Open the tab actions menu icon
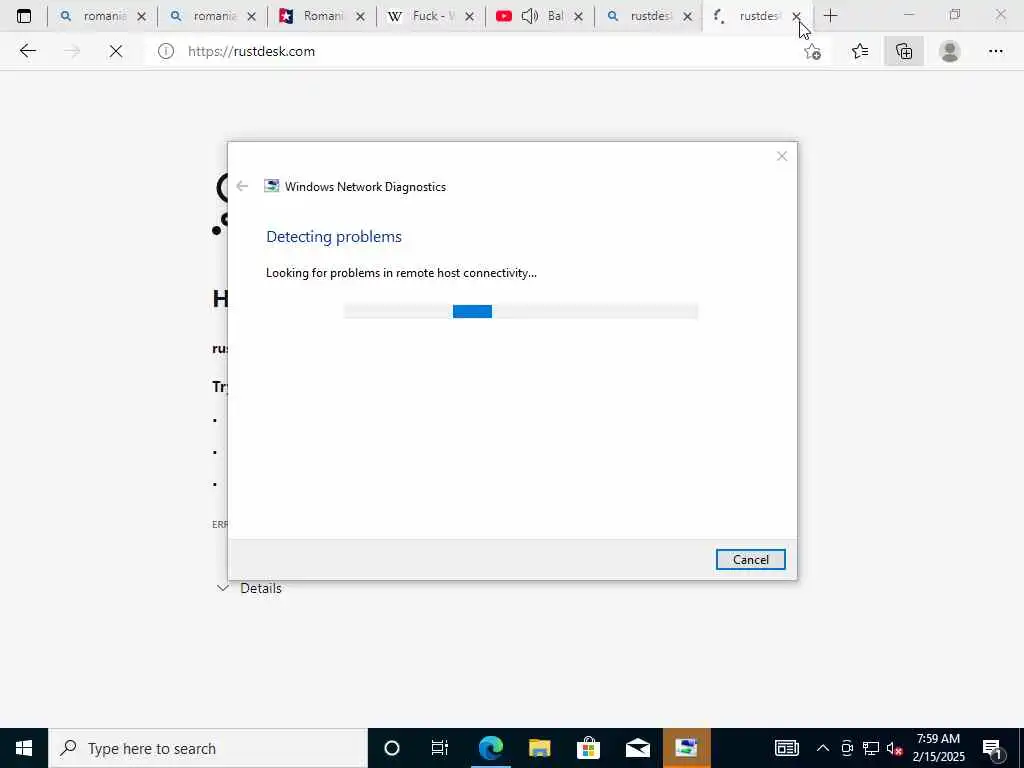Screen dimensions: 1024x768 pos(24,16)
